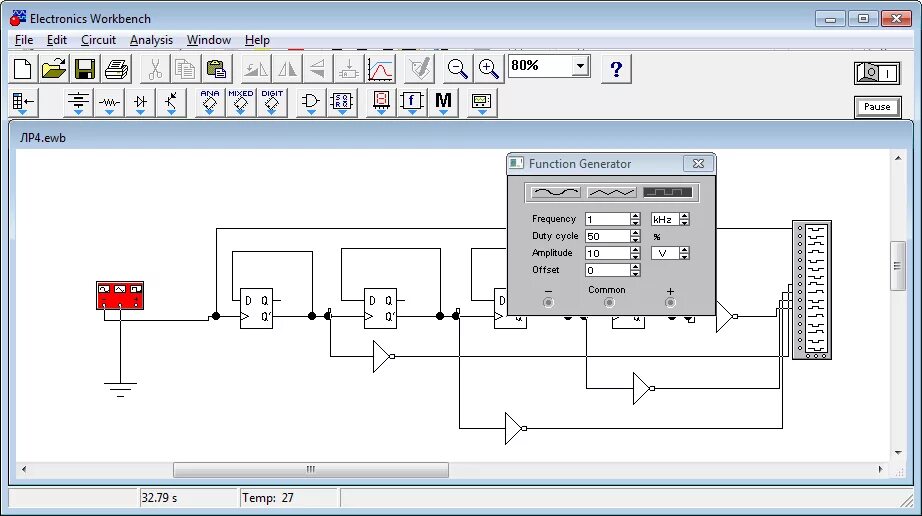
Task: Open the Help menu
Action: [x=257, y=40]
